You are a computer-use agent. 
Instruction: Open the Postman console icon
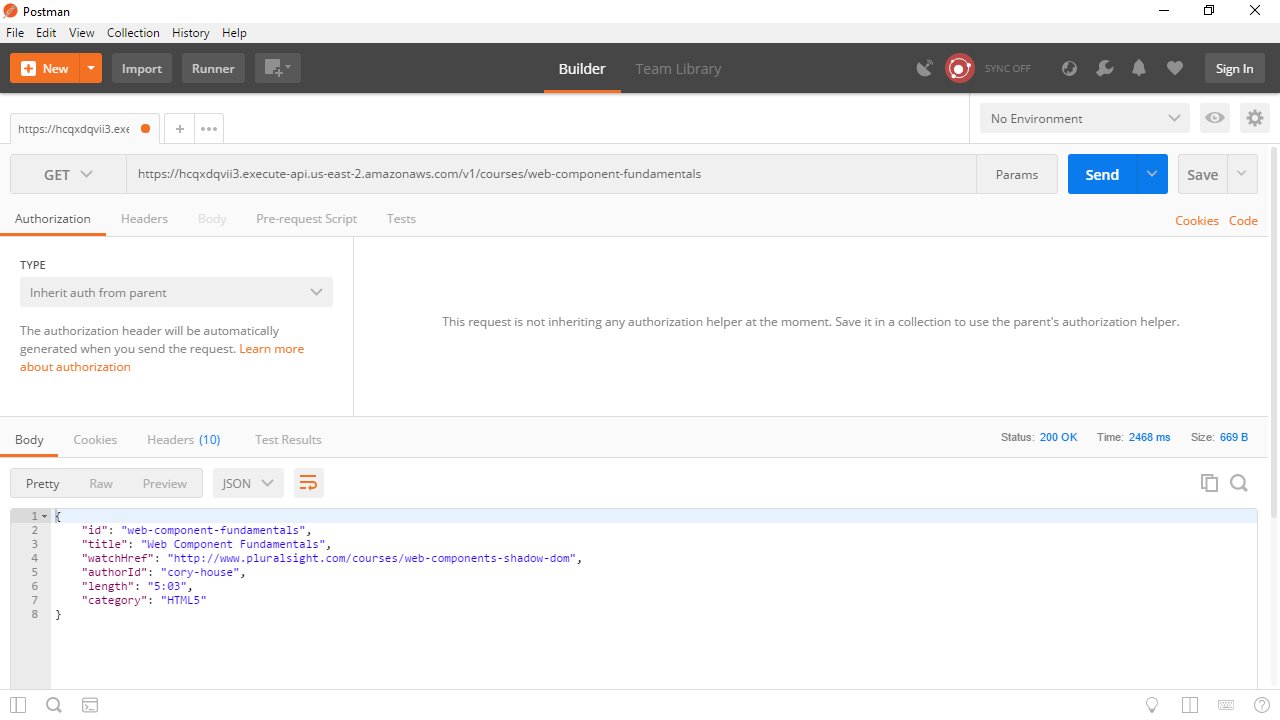click(90, 705)
